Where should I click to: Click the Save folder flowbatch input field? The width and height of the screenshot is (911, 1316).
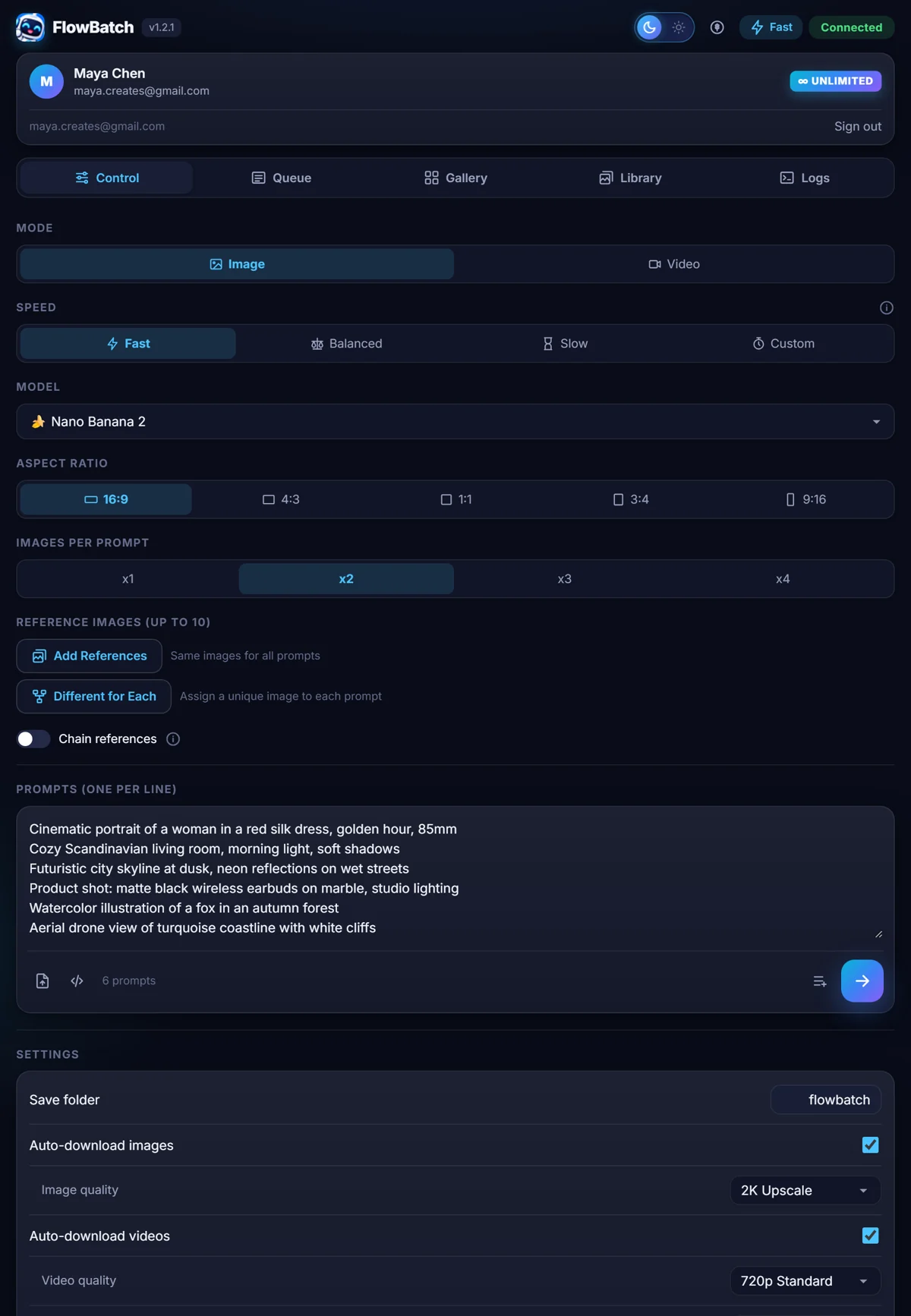pos(826,1100)
